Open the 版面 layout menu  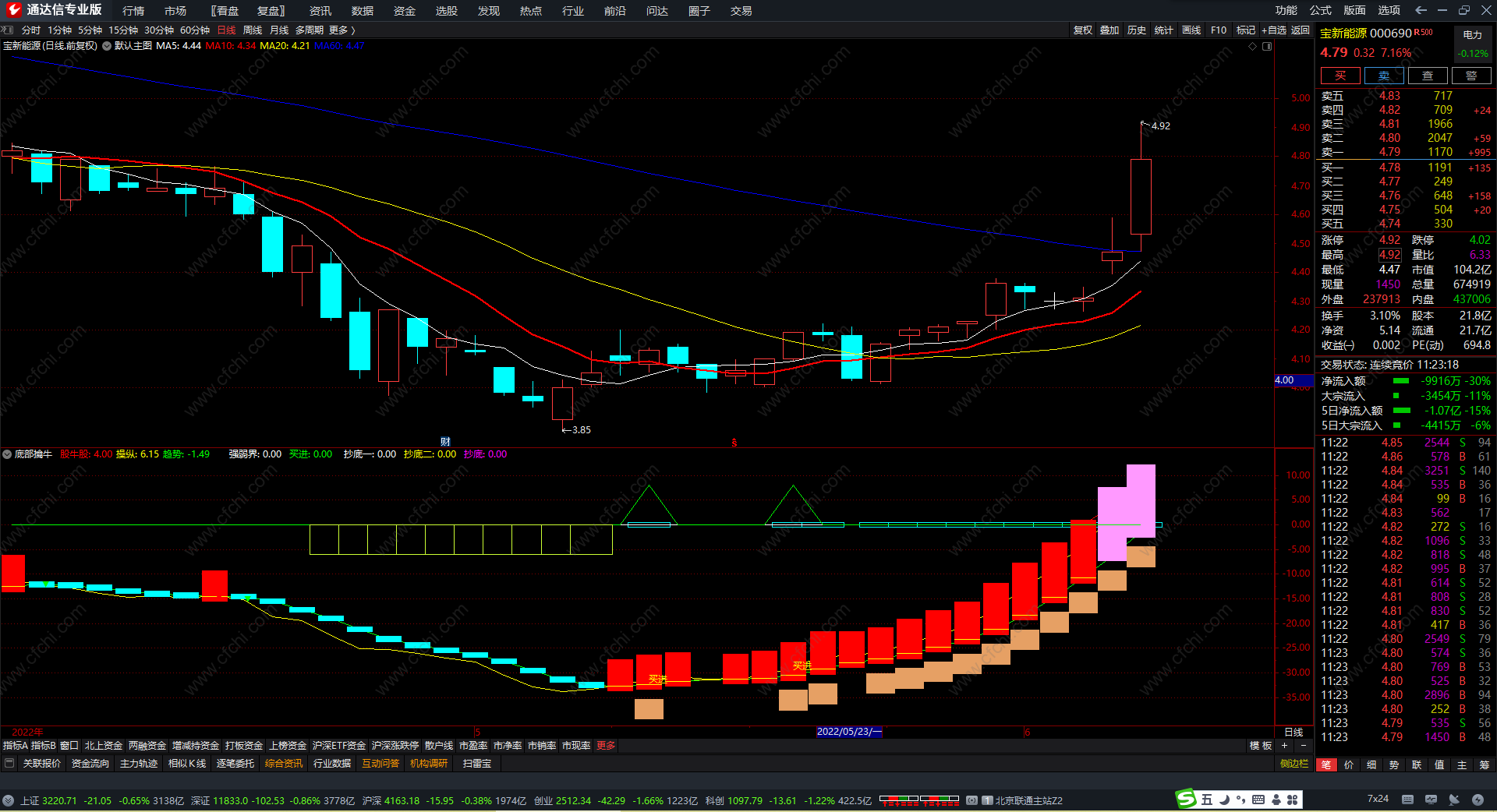1355,10
